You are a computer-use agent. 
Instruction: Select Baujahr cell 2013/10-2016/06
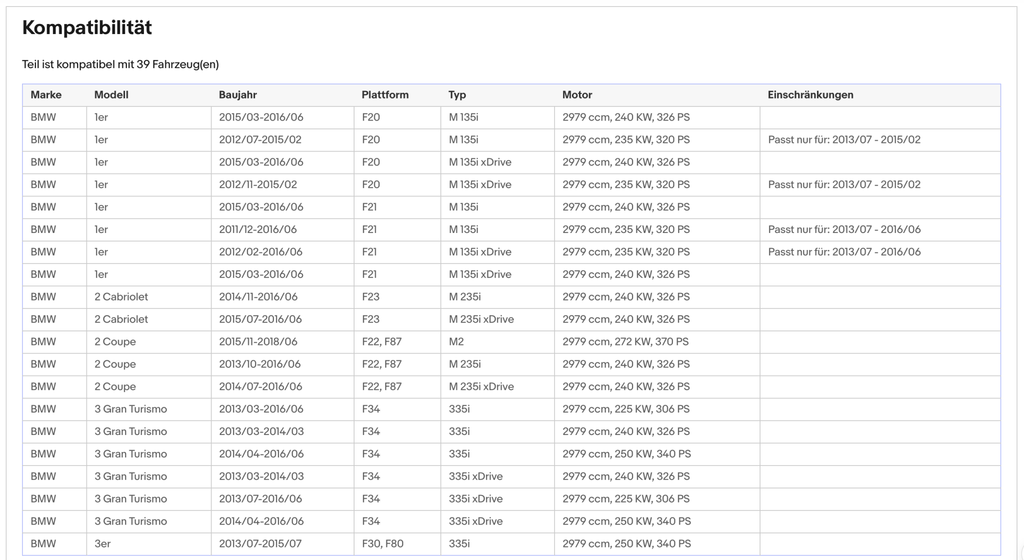260,364
